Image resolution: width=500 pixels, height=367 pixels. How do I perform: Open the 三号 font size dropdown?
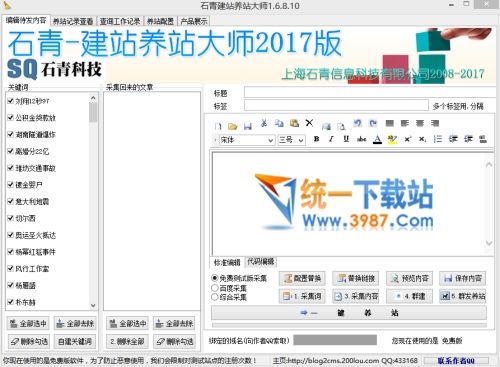click(291, 140)
